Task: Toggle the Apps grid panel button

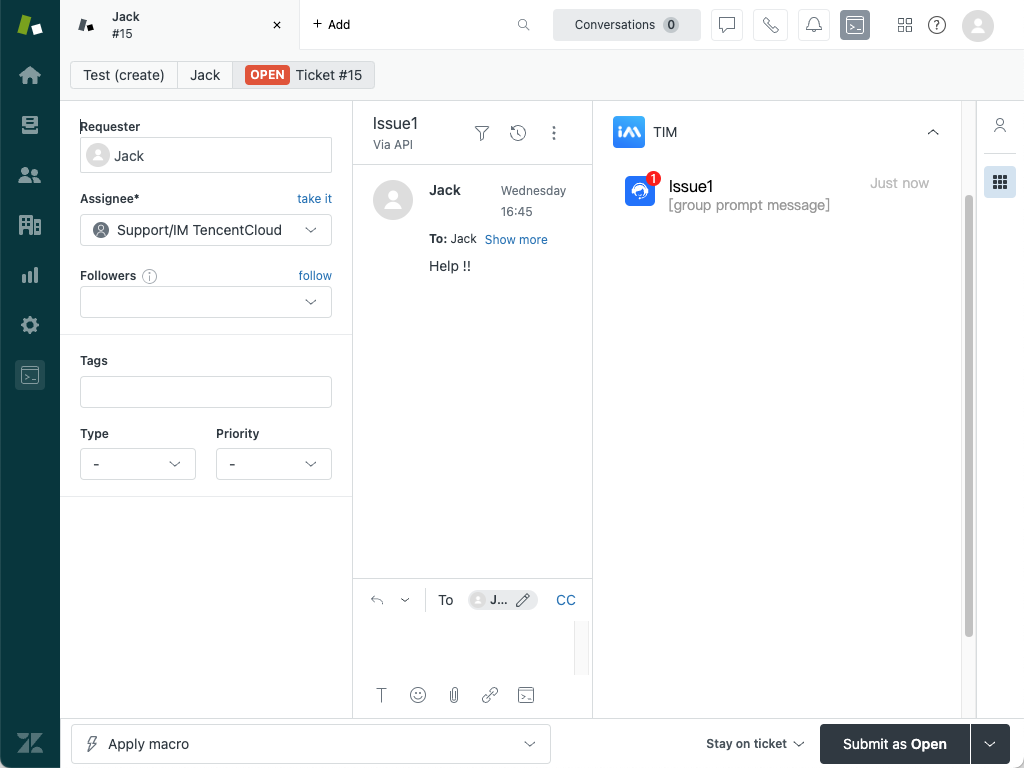Action: (x=999, y=182)
